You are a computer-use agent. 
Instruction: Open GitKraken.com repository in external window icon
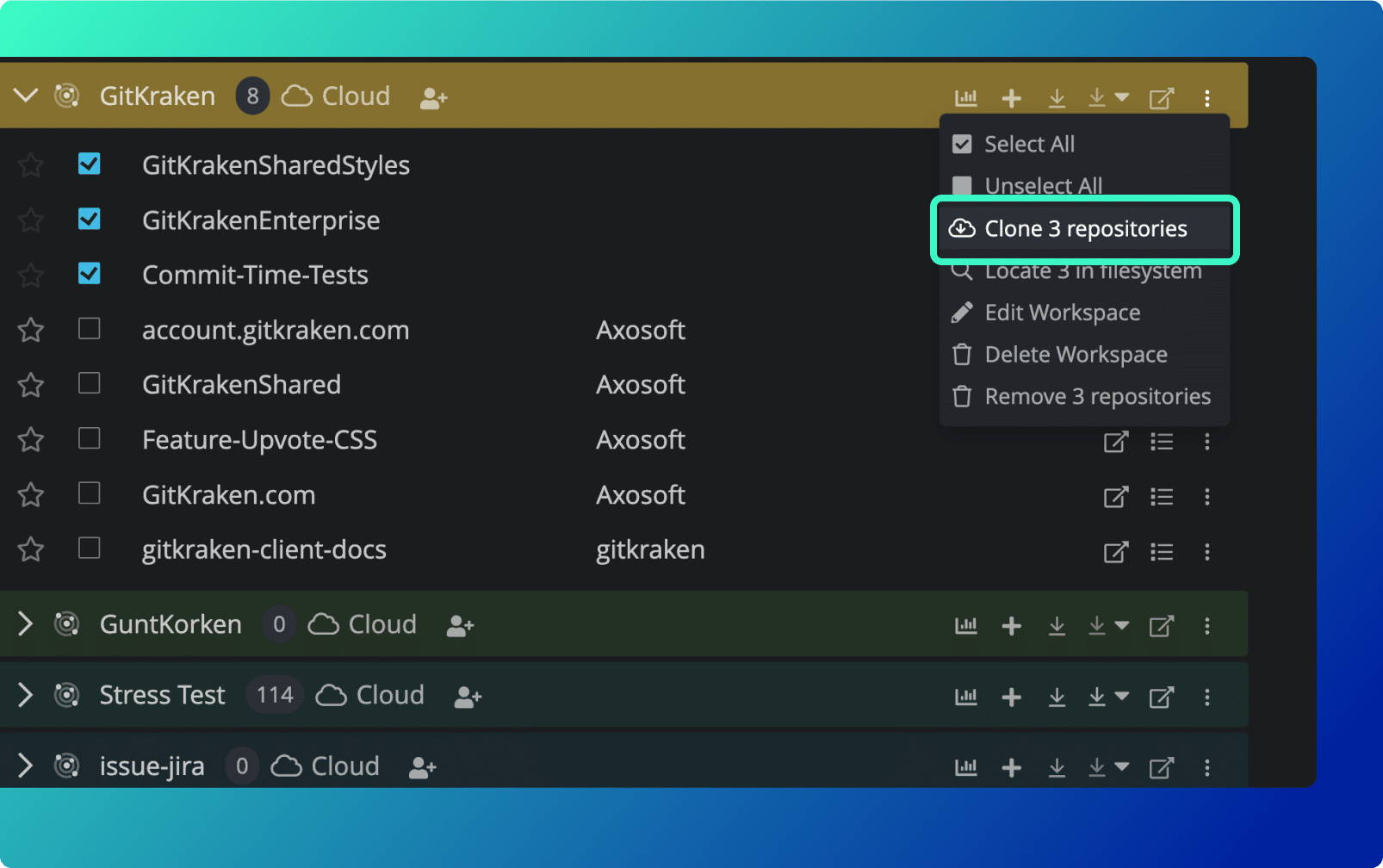click(1116, 497)
